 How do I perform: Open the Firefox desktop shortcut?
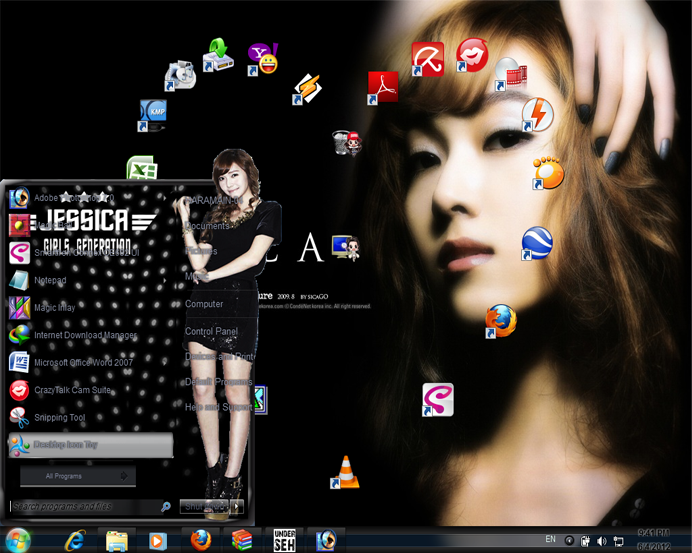[x=501, y=321]
